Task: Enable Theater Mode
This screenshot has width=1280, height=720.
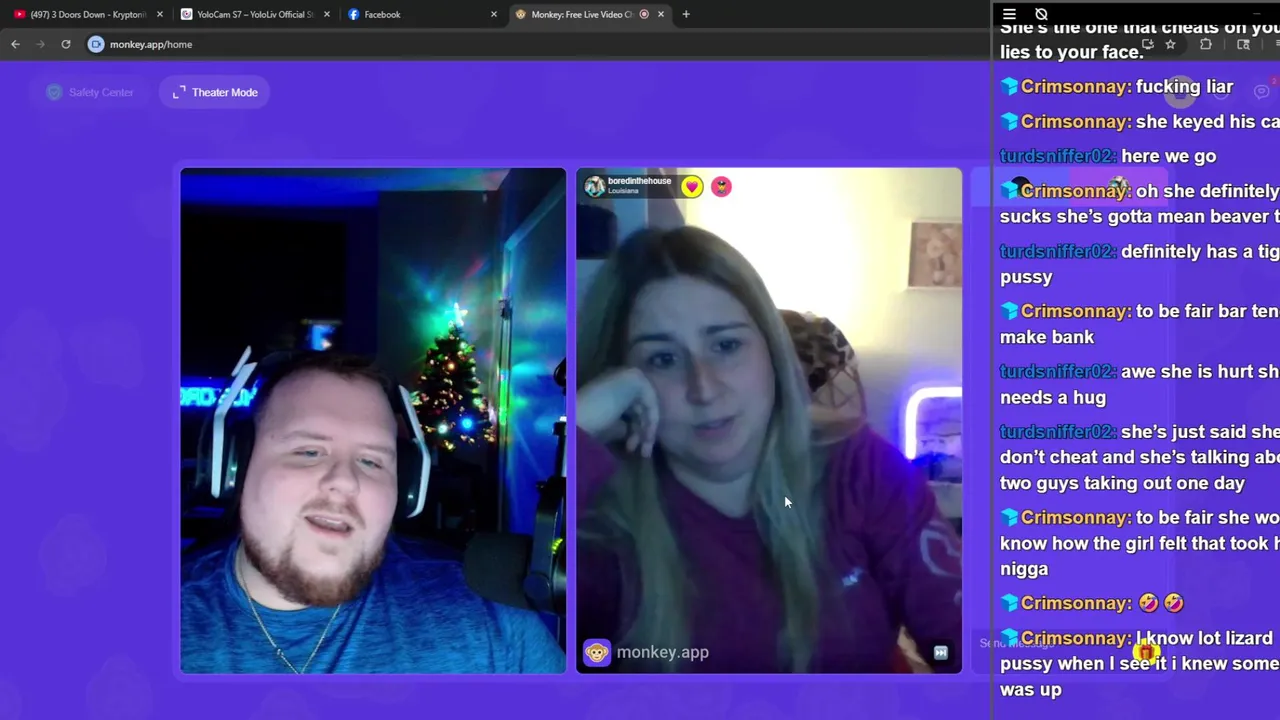Action: (215, 92)
